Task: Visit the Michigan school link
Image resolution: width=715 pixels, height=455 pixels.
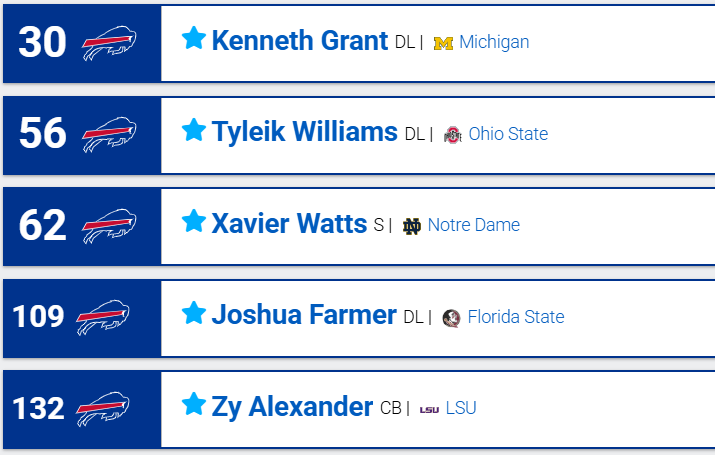Action: coord(494,42)
